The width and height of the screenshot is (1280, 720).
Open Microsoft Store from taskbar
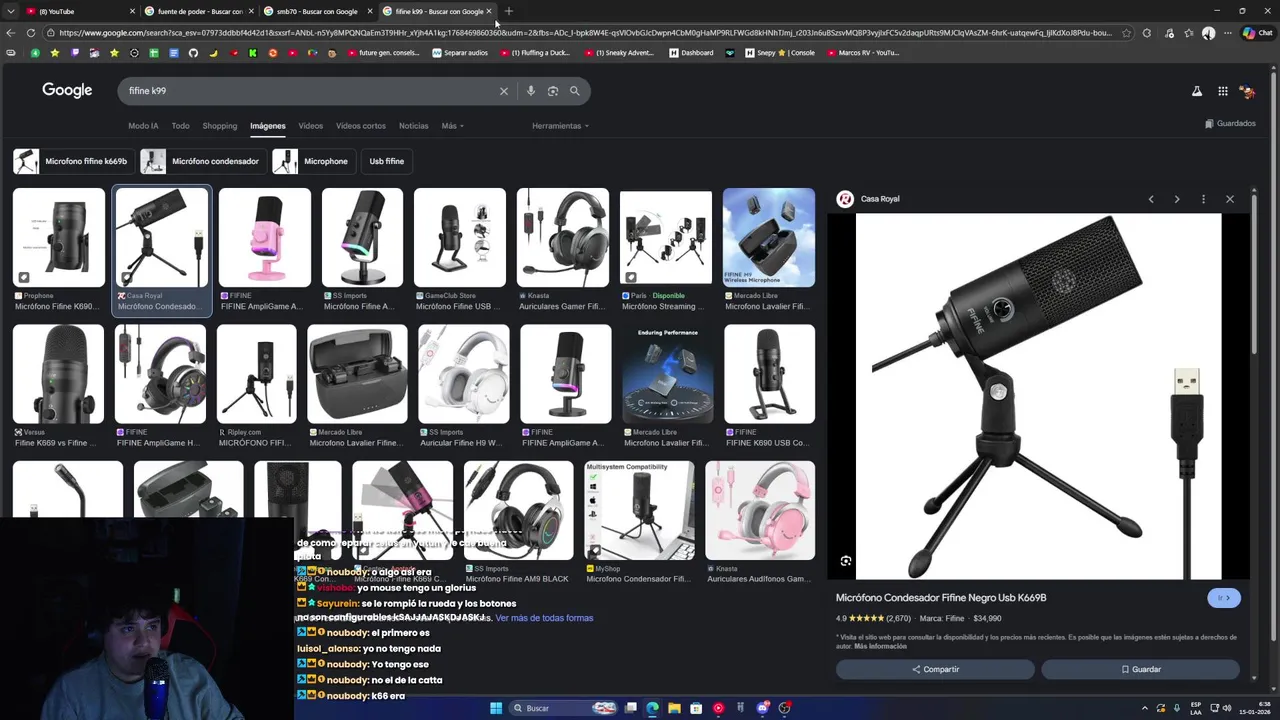tap(696, 708)
